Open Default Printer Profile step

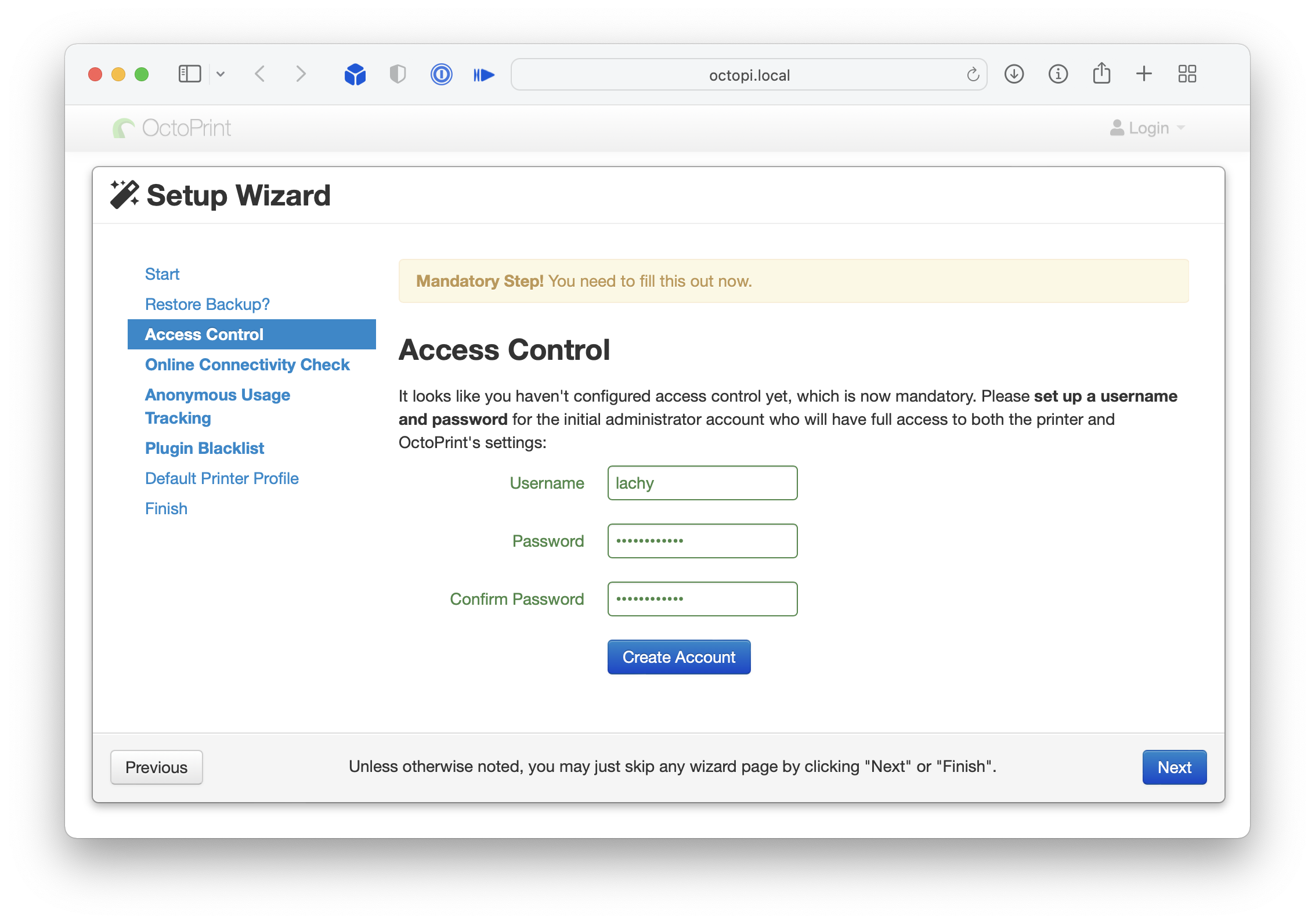tap(222, 478)
